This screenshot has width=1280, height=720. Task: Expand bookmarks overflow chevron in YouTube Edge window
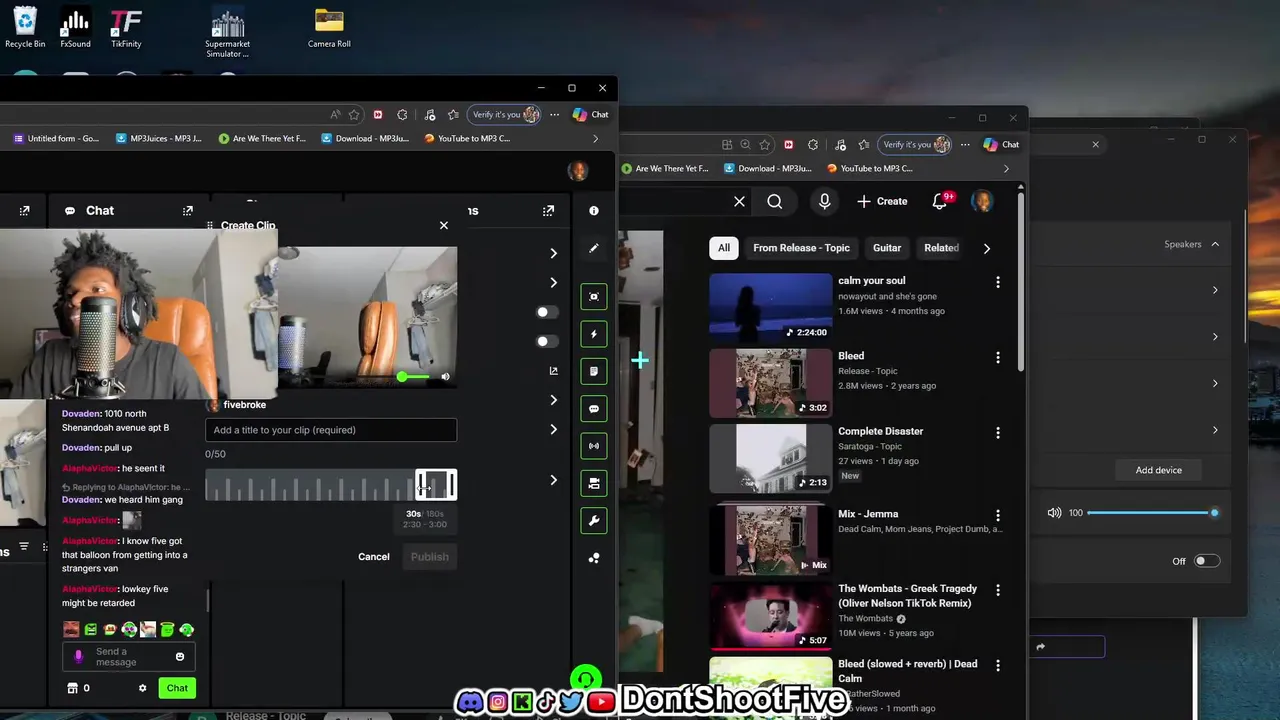(x=1006, y=169)
